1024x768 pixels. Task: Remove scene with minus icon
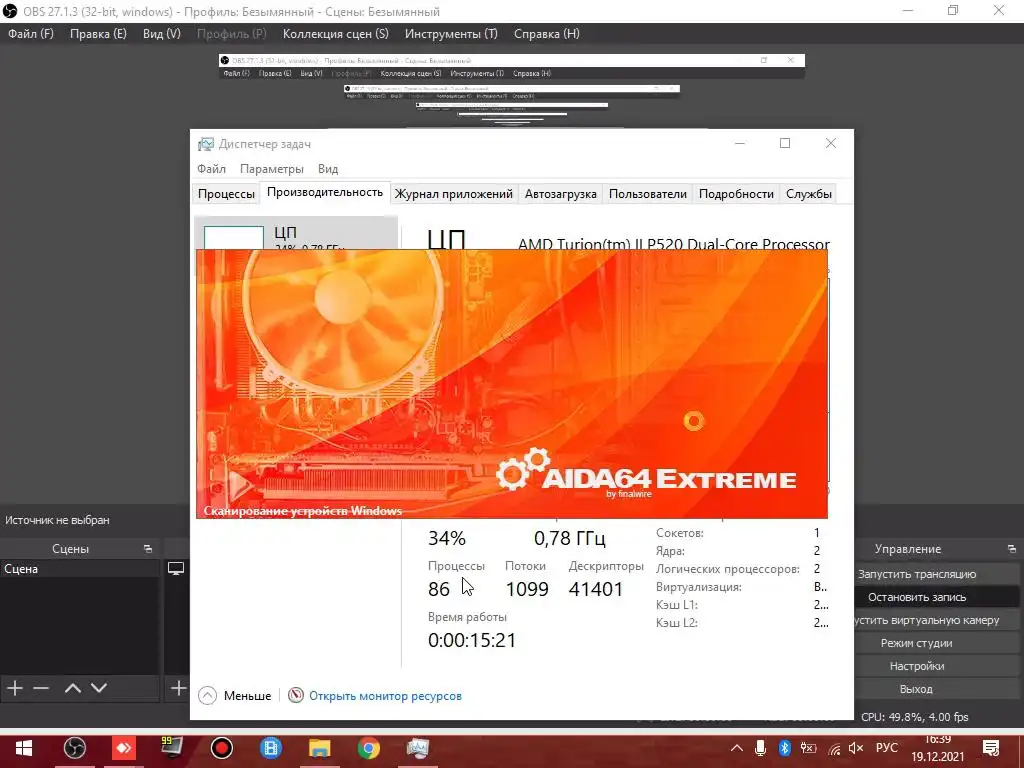point(41,688)
